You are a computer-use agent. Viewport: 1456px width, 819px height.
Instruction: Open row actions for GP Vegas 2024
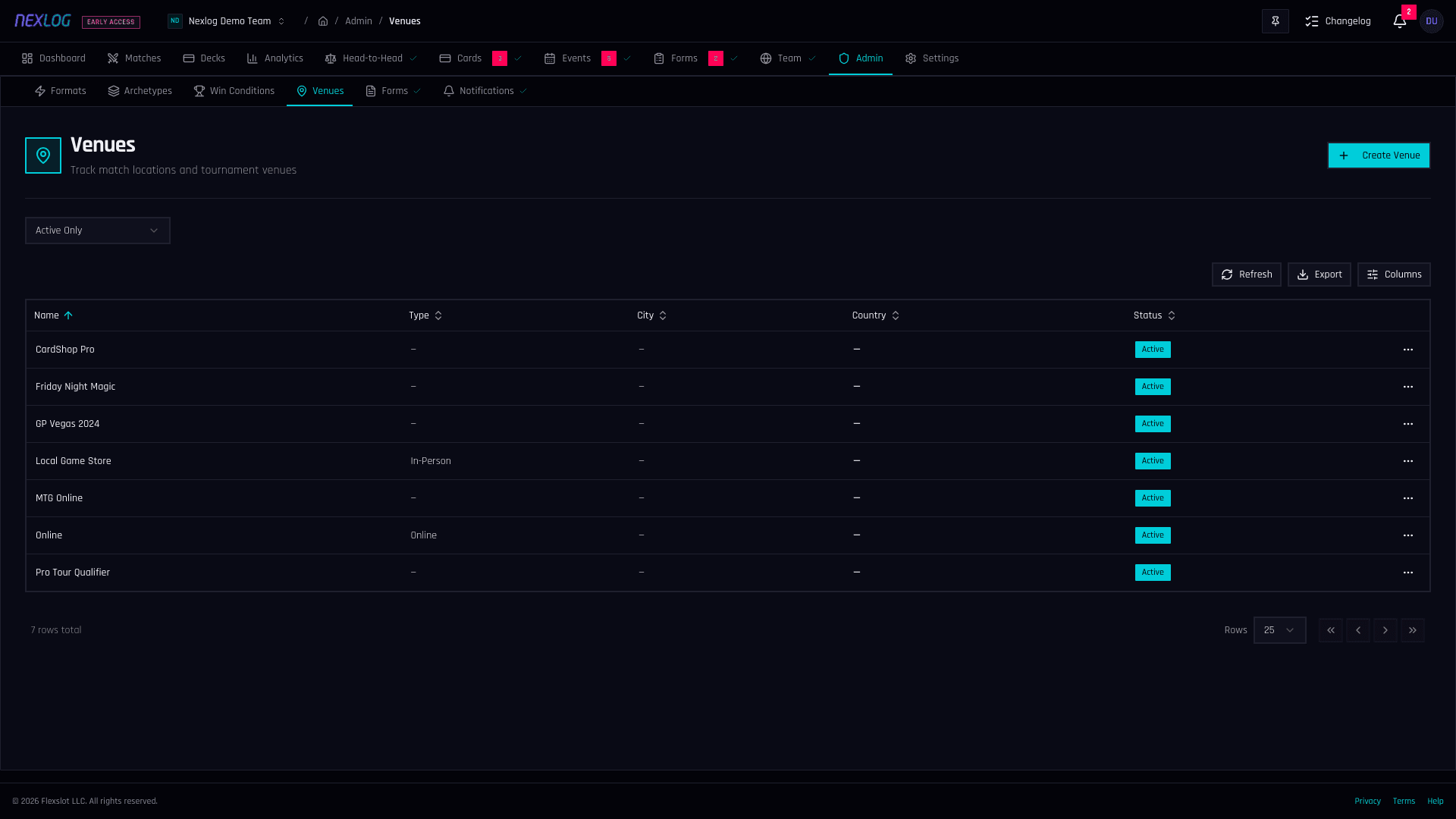click(x=1407, y=424)
